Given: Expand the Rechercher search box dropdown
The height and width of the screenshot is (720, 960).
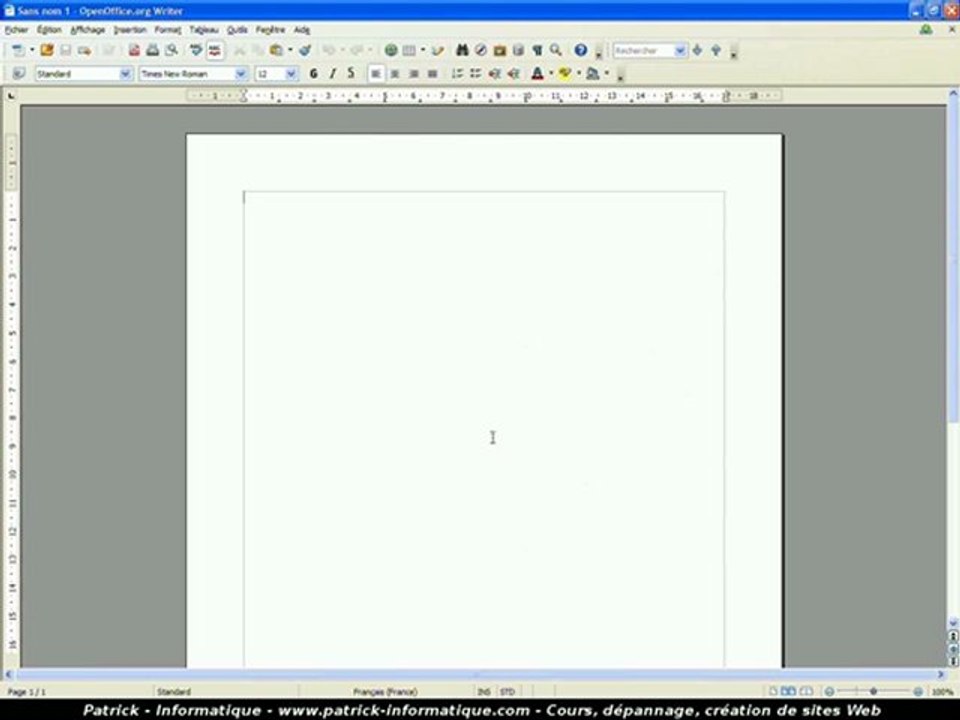Looking at the screenshot, I should [x=680, y=51].
